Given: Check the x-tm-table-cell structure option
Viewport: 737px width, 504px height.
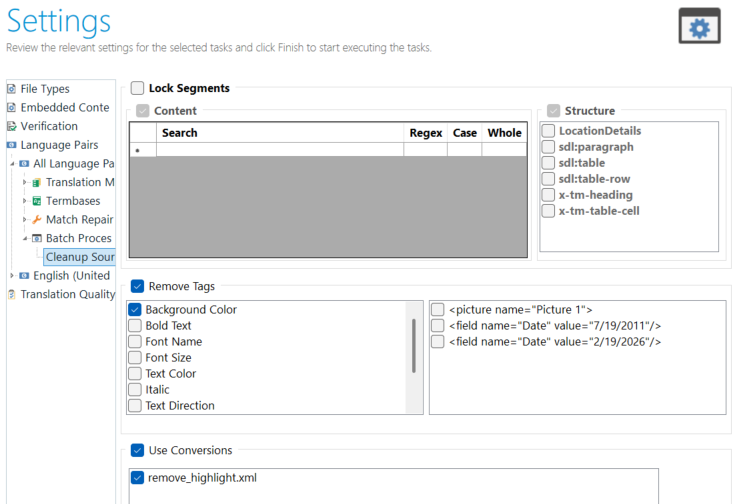Looking at the screenshot, I should pyautogui.click(x=548, y=211).
